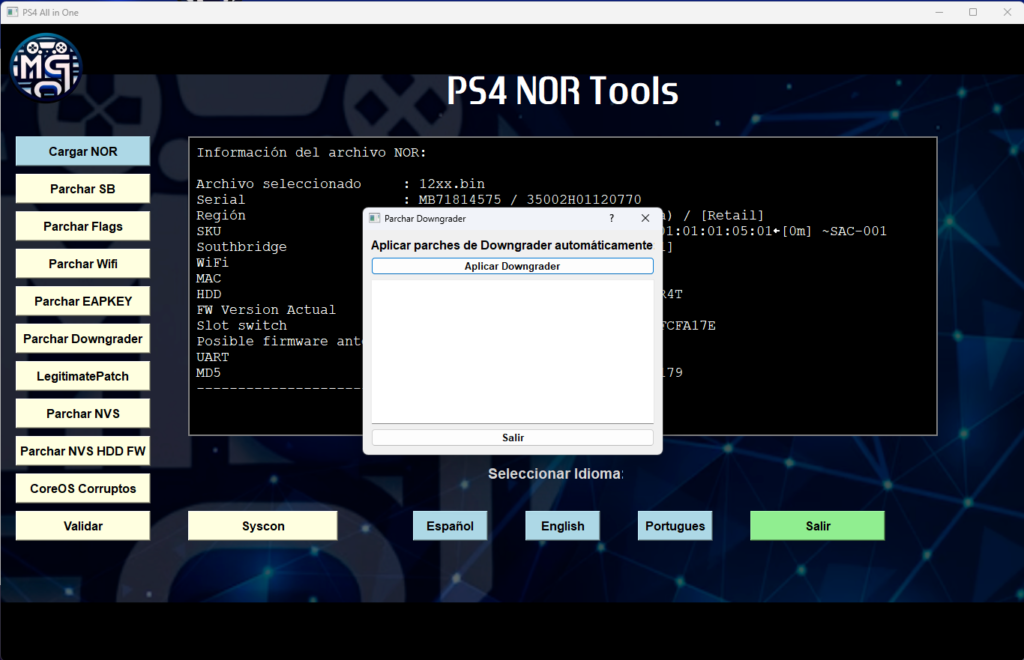Click Salir inside the downgrader dialog
Image resolution: width=1024 pixels, height=660 pixels.
coord(512,438)
